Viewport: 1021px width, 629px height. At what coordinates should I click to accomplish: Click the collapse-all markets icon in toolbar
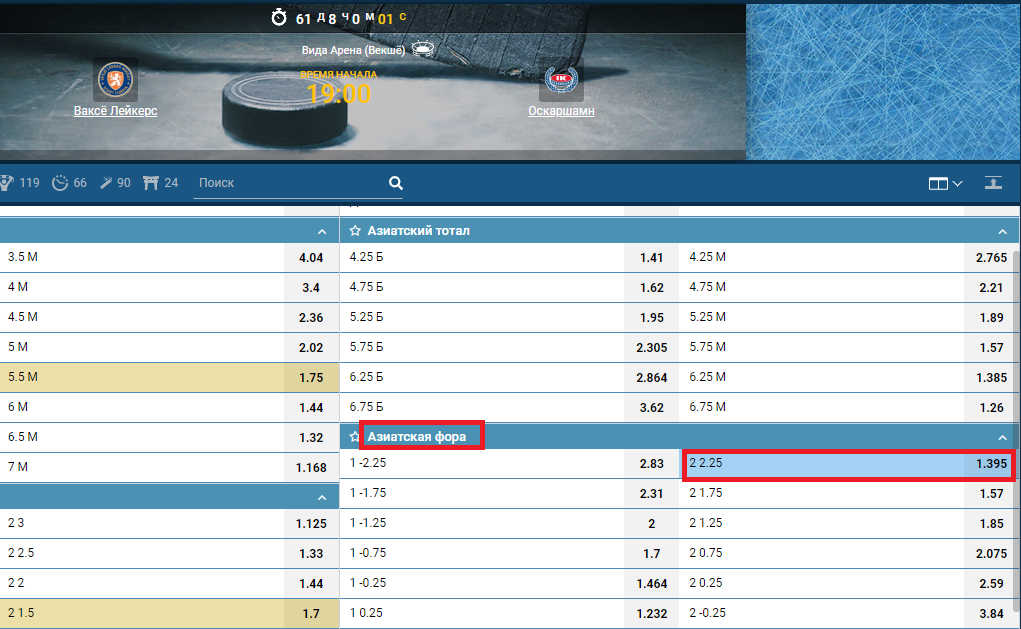[992, 183]
